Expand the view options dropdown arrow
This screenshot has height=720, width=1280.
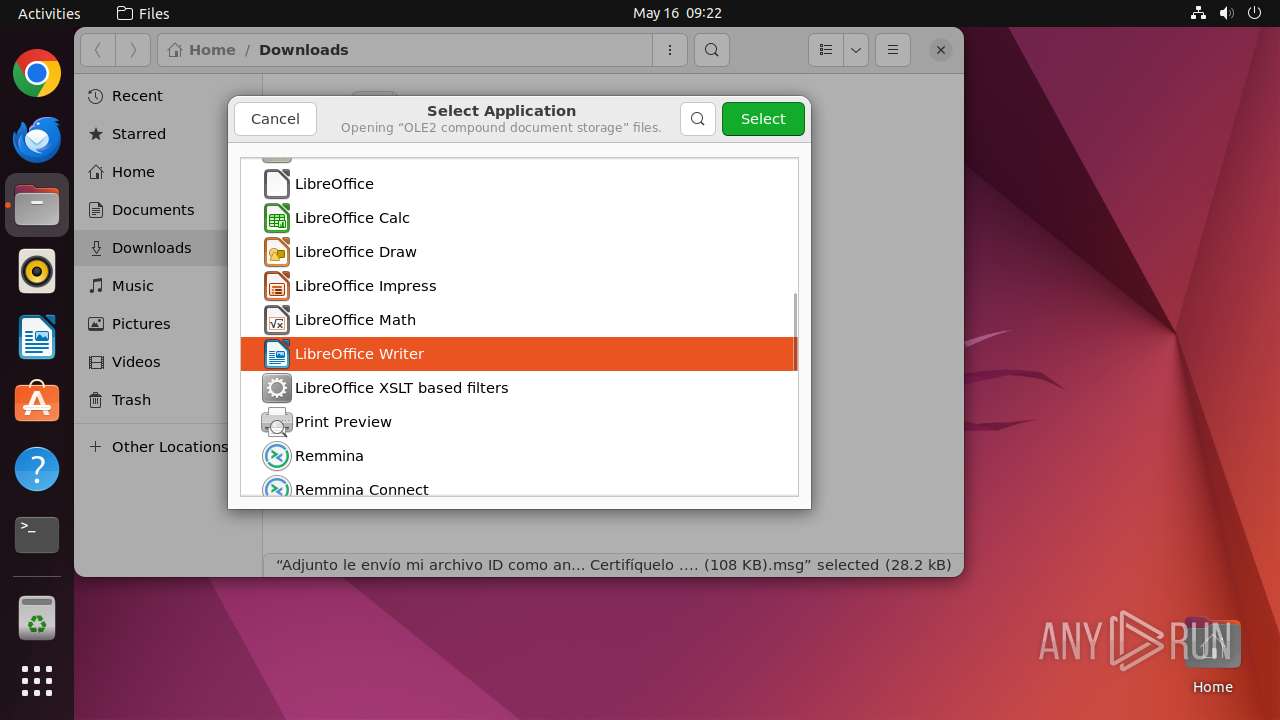[856, 50]
